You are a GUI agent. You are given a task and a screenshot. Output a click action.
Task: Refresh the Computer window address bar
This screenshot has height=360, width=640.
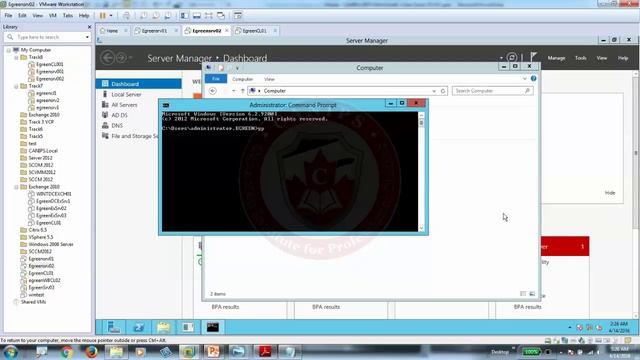pyautogui.click(x=443, y=91)
